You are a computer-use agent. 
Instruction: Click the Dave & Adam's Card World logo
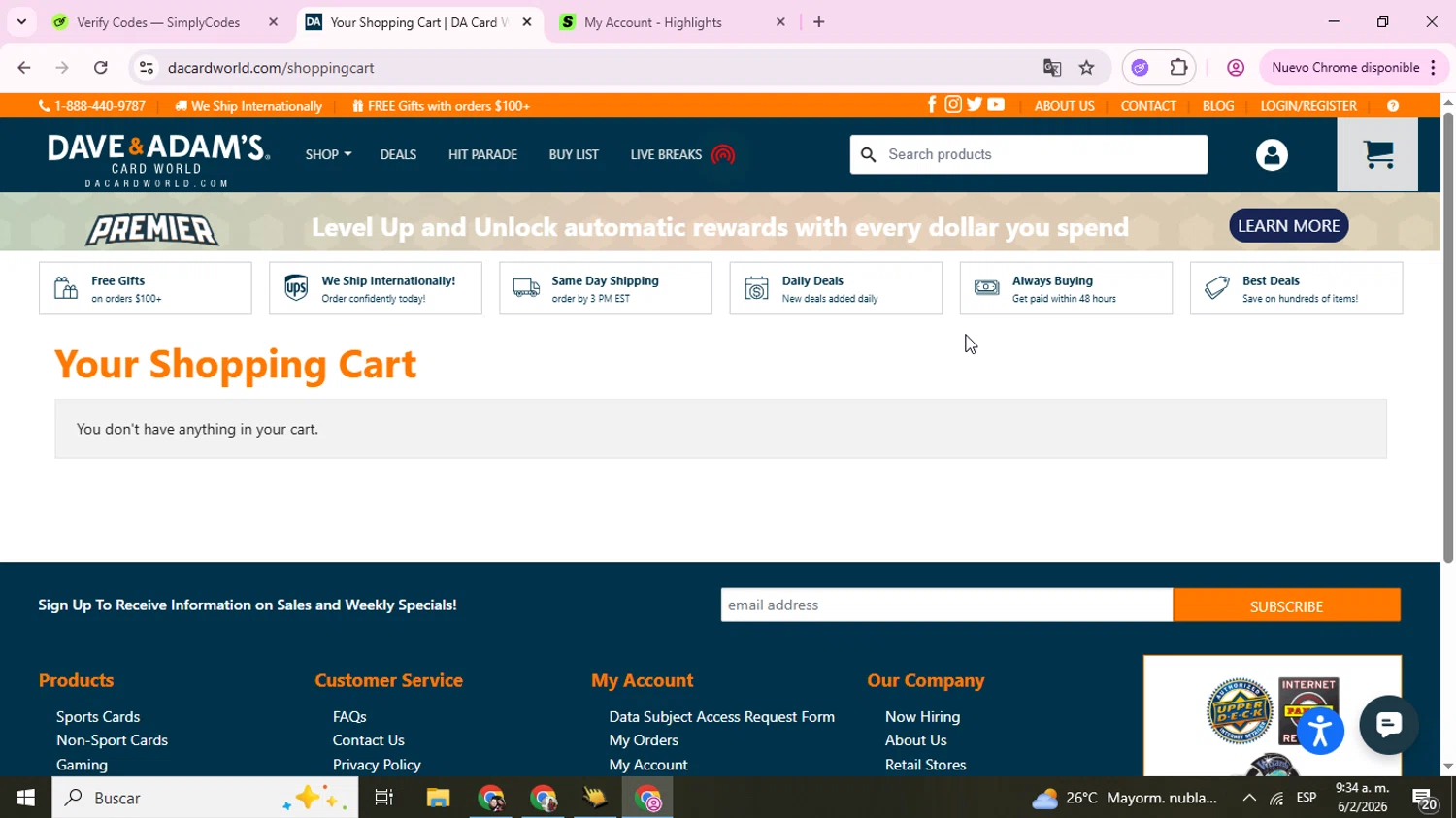158,160
